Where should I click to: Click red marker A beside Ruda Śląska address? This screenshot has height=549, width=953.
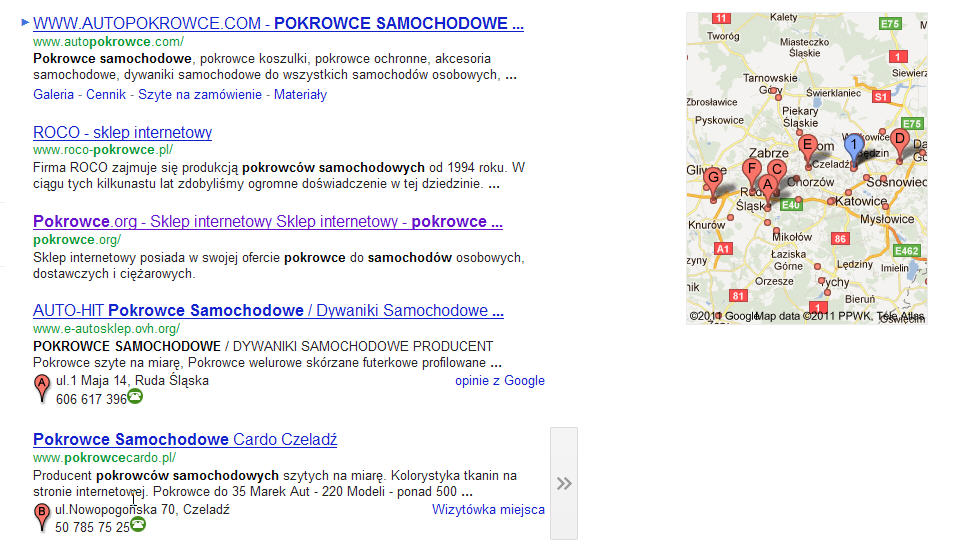click(x=42, y=388)
